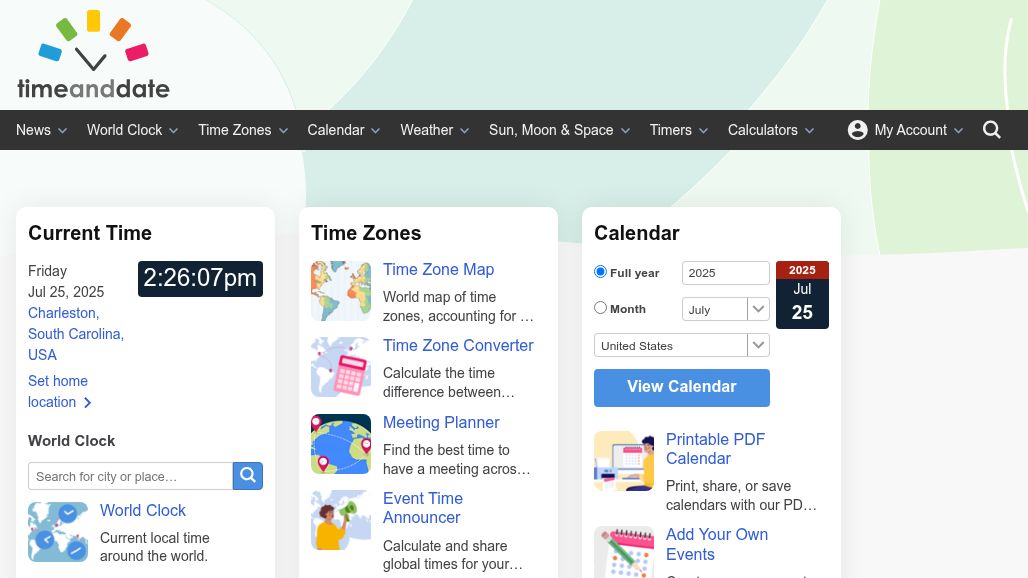The width and height of the screenshot is (1028, 578).
Task: Click the View Calendar button
Action: pos(682,387)
